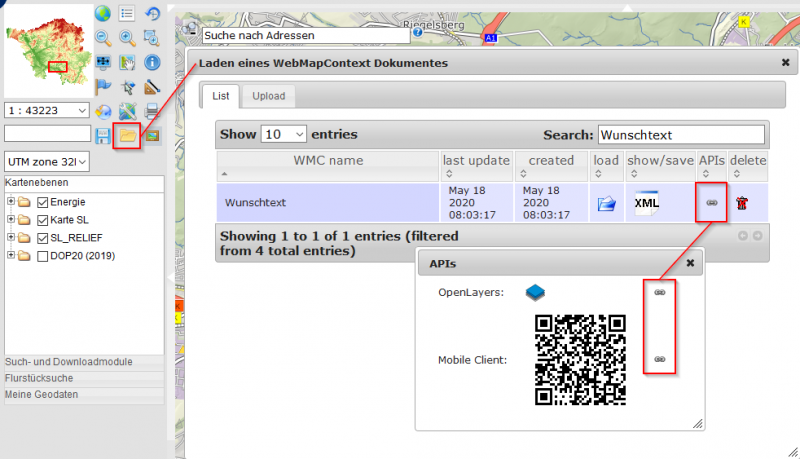Image resolution: width=800 pixels, height=459 pixels.
Task: Click the printer icon
Action: point(152,111)
